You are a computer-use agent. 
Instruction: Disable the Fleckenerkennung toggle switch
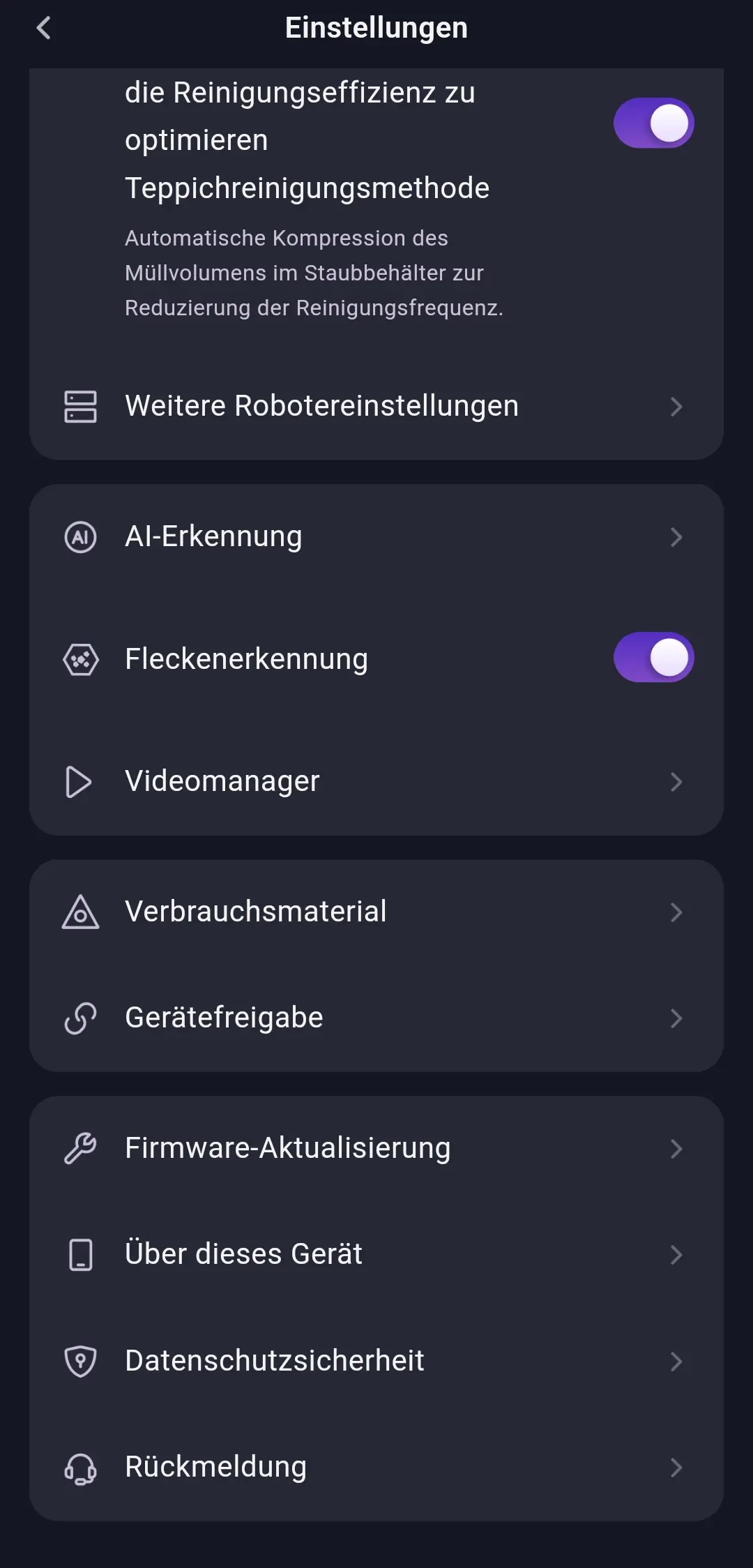point(653,658)
